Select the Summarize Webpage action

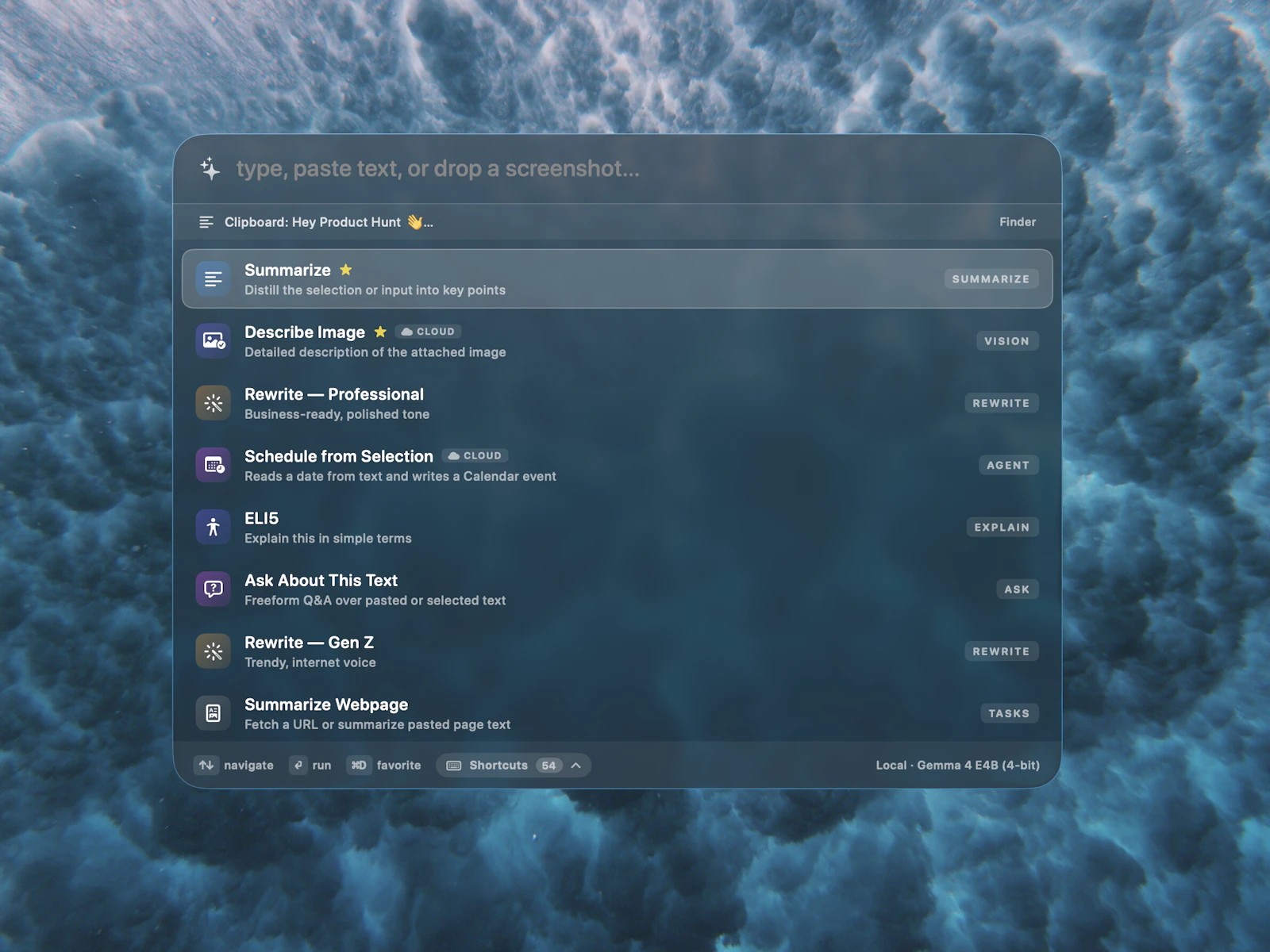pyautogui.click(x=617, y=713)
